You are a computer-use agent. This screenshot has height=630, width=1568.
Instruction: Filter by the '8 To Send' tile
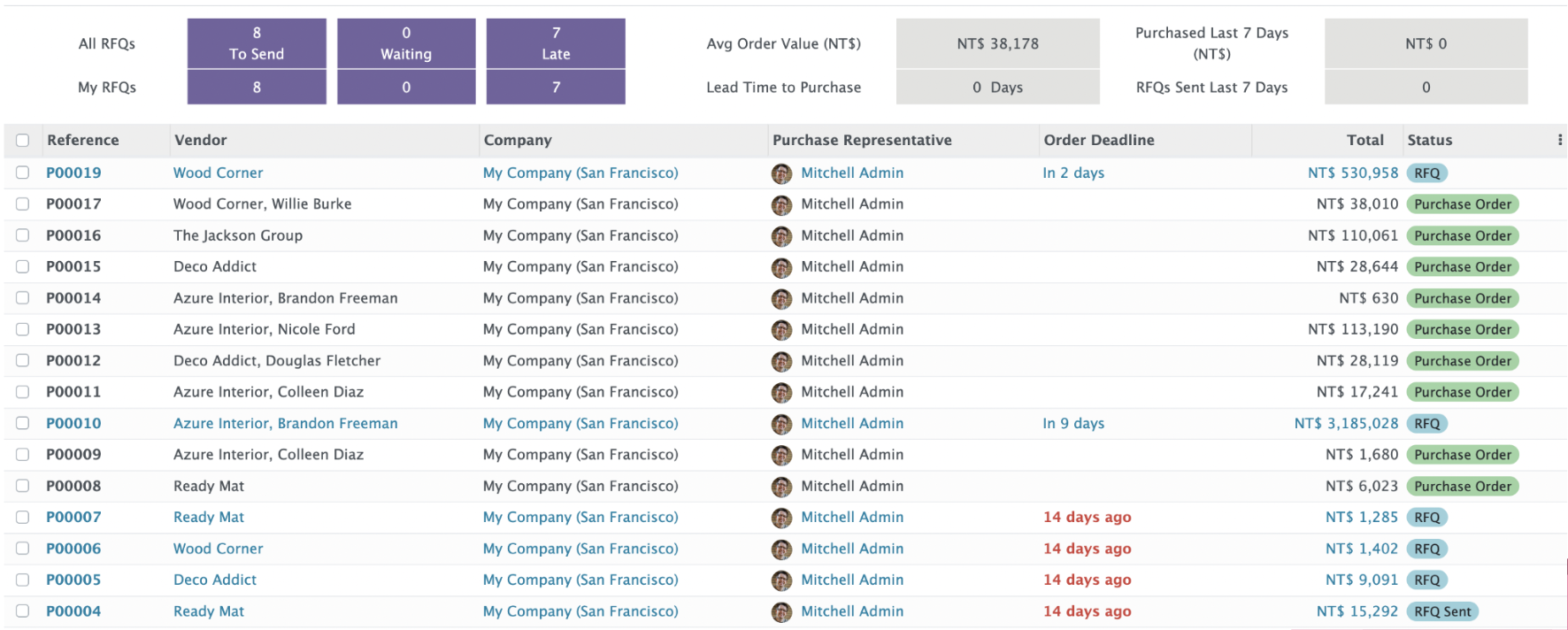click(x=257, y=43)
